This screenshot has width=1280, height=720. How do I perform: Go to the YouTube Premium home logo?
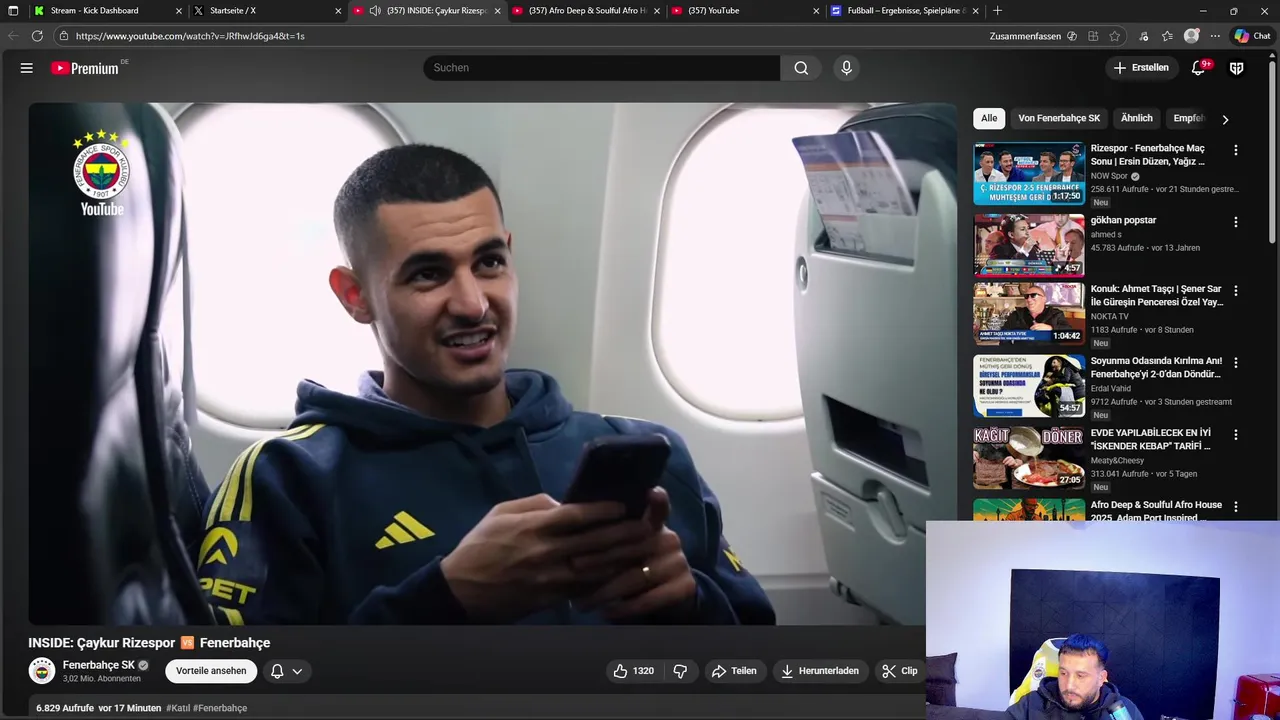[86, 68]
